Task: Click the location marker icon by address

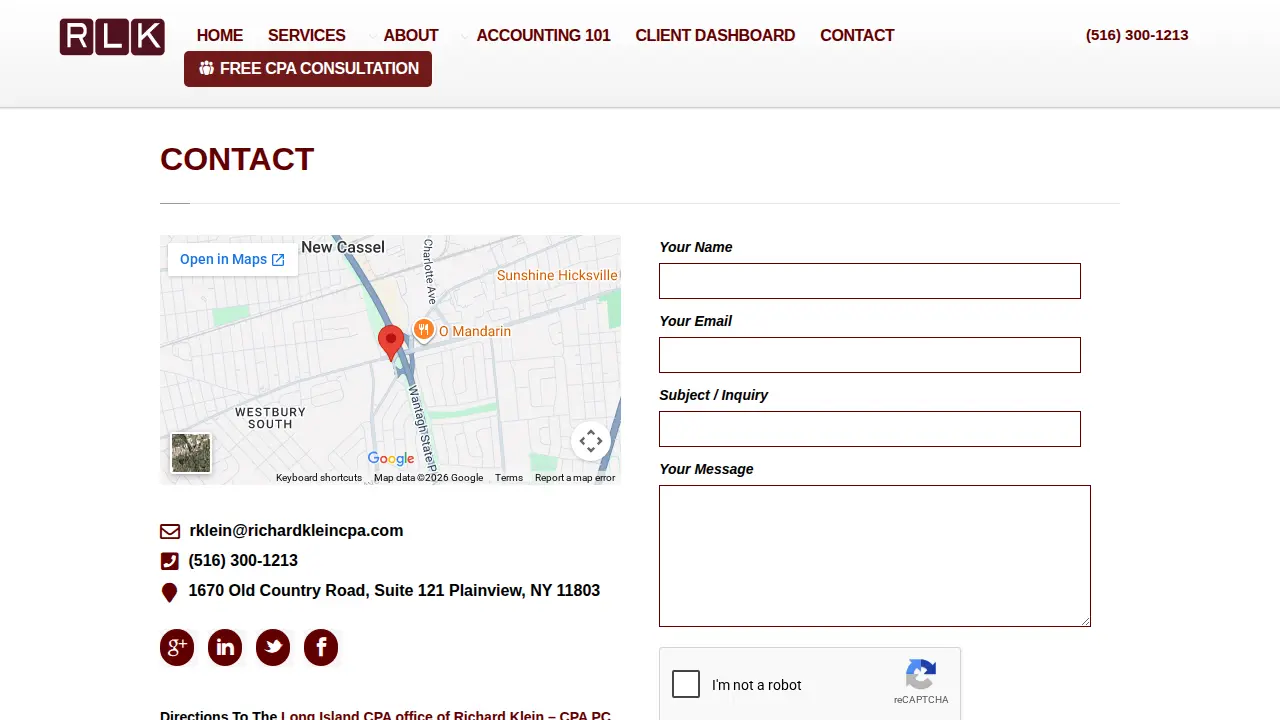Action: (x=169, y=592)
